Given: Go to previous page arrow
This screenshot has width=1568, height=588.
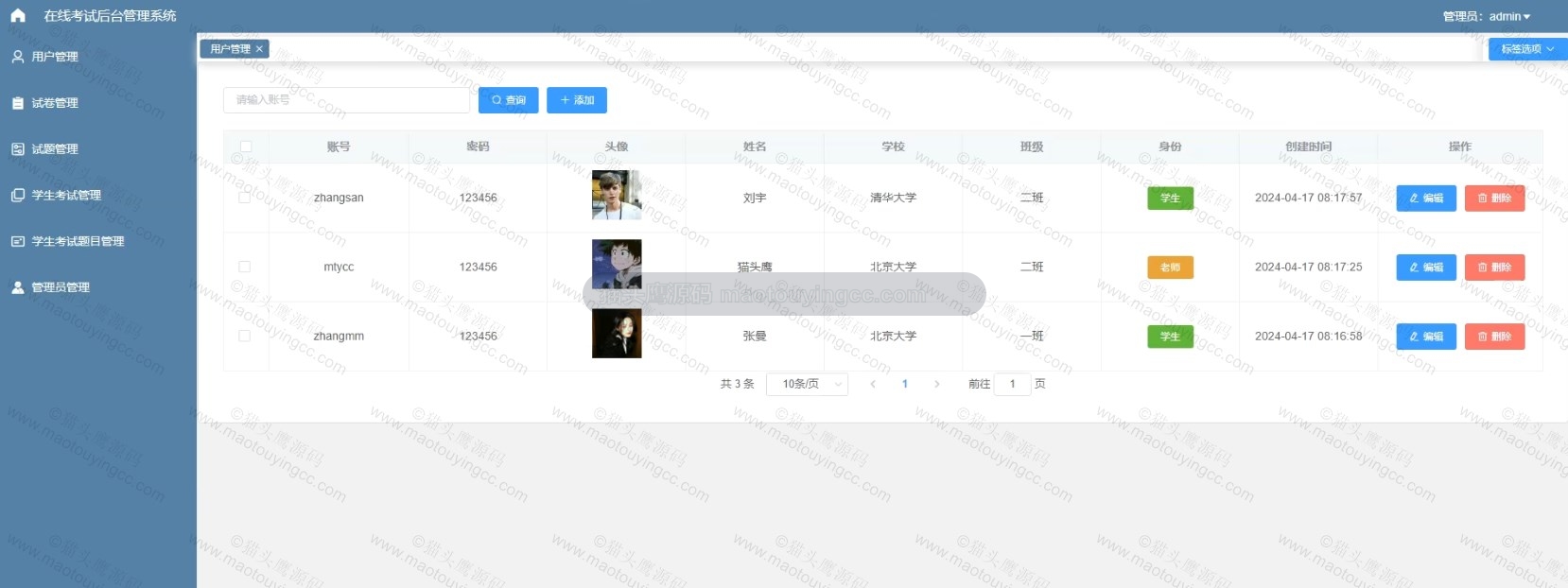Looking at the screenshot, I should 872,384.
